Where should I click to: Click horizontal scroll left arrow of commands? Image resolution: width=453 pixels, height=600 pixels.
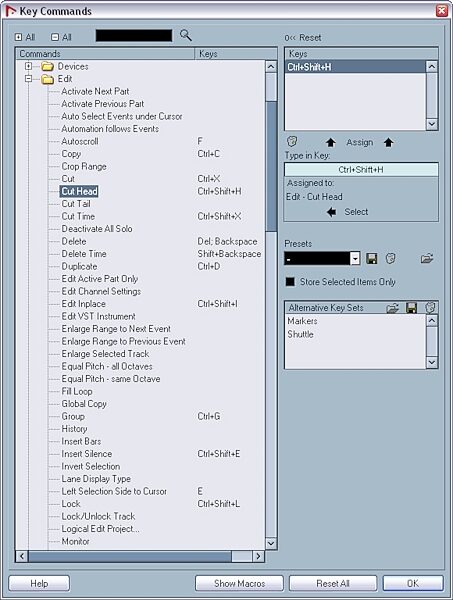[x=22, y=556]
